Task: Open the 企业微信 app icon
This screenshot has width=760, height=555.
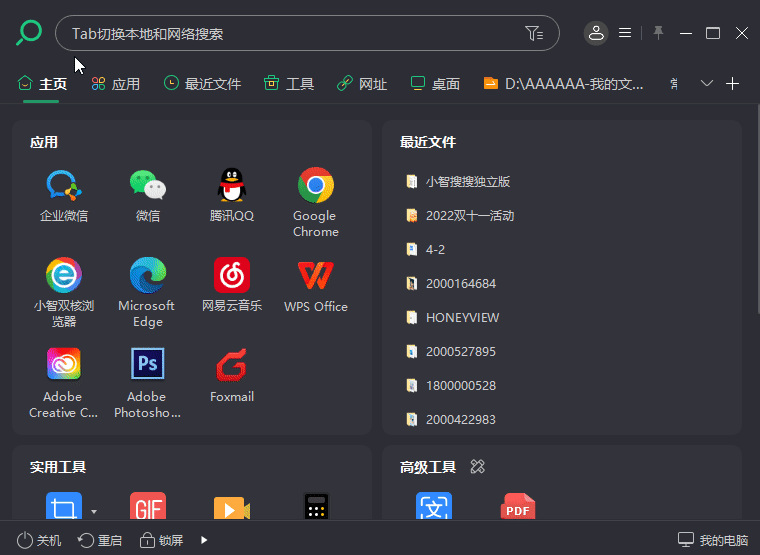Action: coord(64,185)
